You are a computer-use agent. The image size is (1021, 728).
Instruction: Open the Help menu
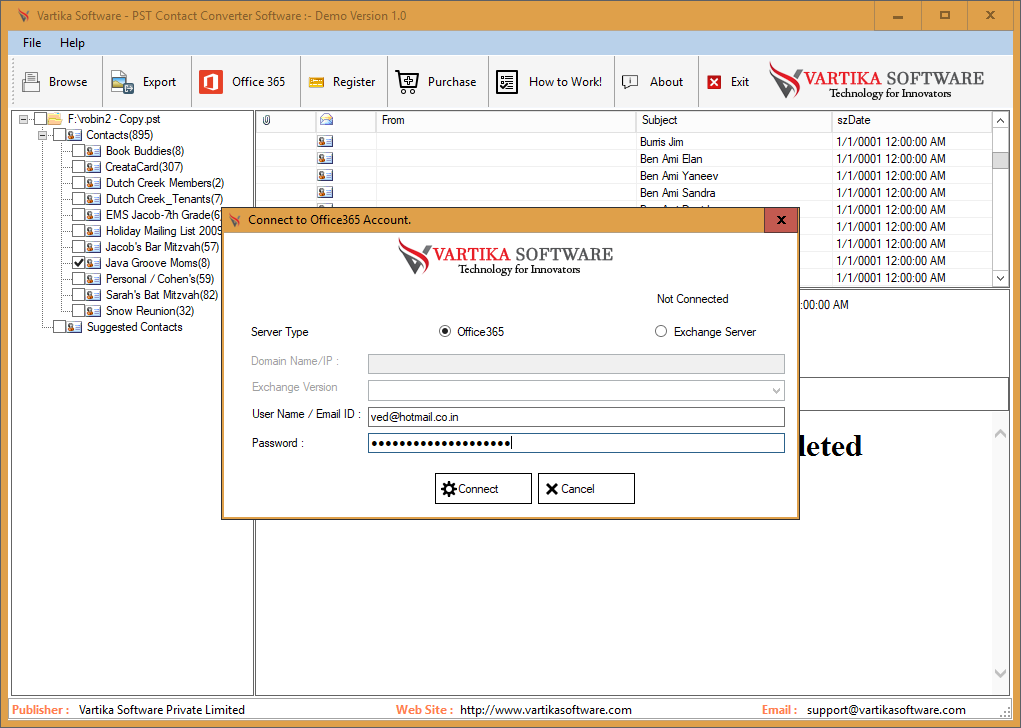click(x=72, y=43)
